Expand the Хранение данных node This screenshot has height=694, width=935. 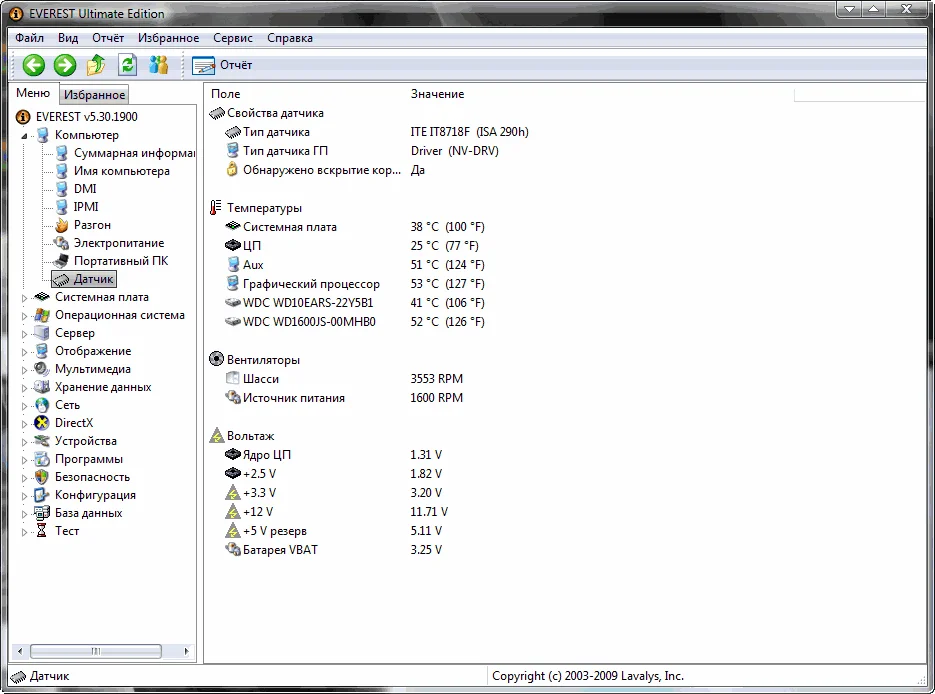(x=24, y=388)
